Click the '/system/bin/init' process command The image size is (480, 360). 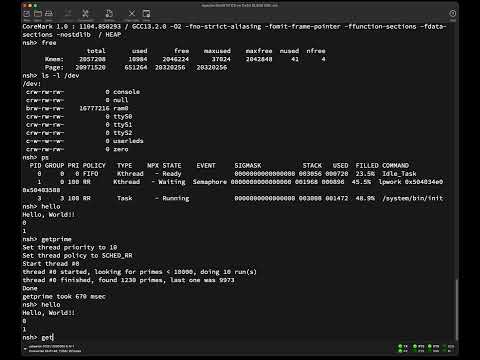[x=413, y=198]
